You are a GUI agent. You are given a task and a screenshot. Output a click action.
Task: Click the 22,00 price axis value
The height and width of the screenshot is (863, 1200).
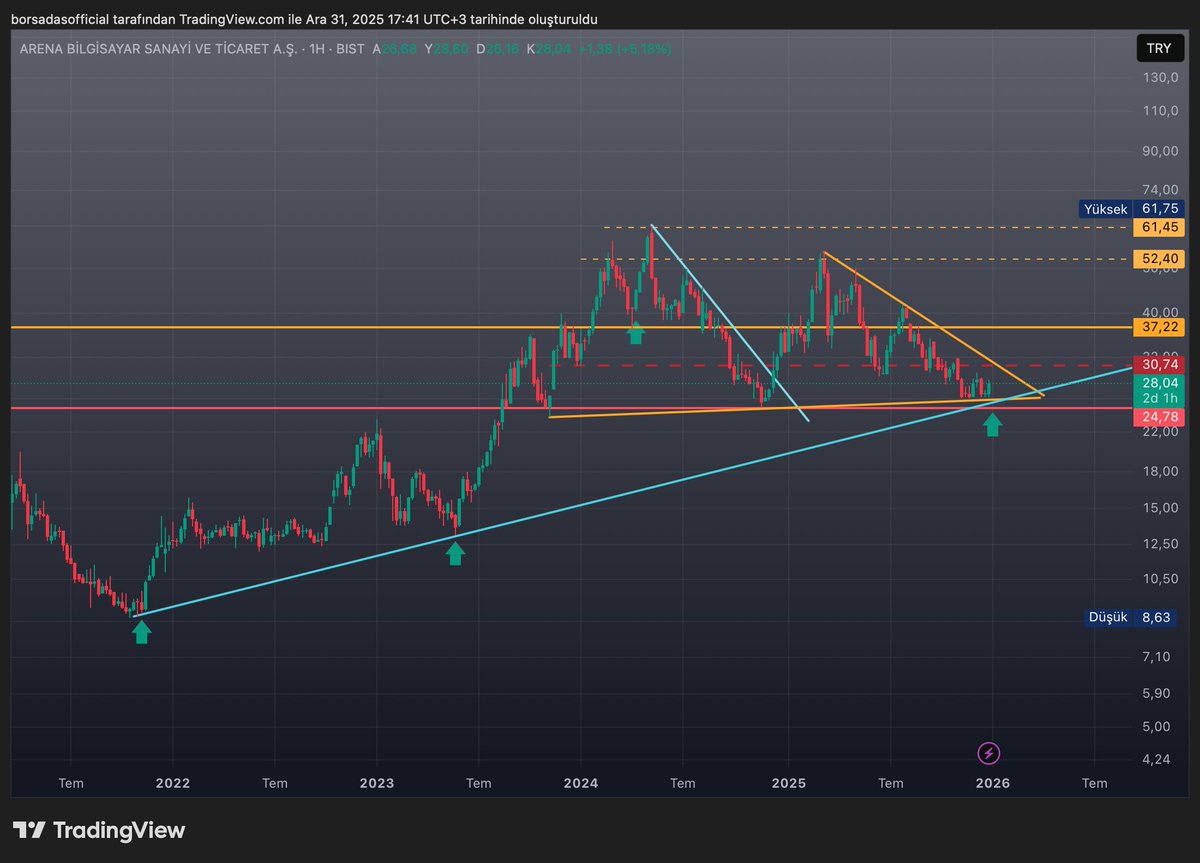[x=1160, y=431]
